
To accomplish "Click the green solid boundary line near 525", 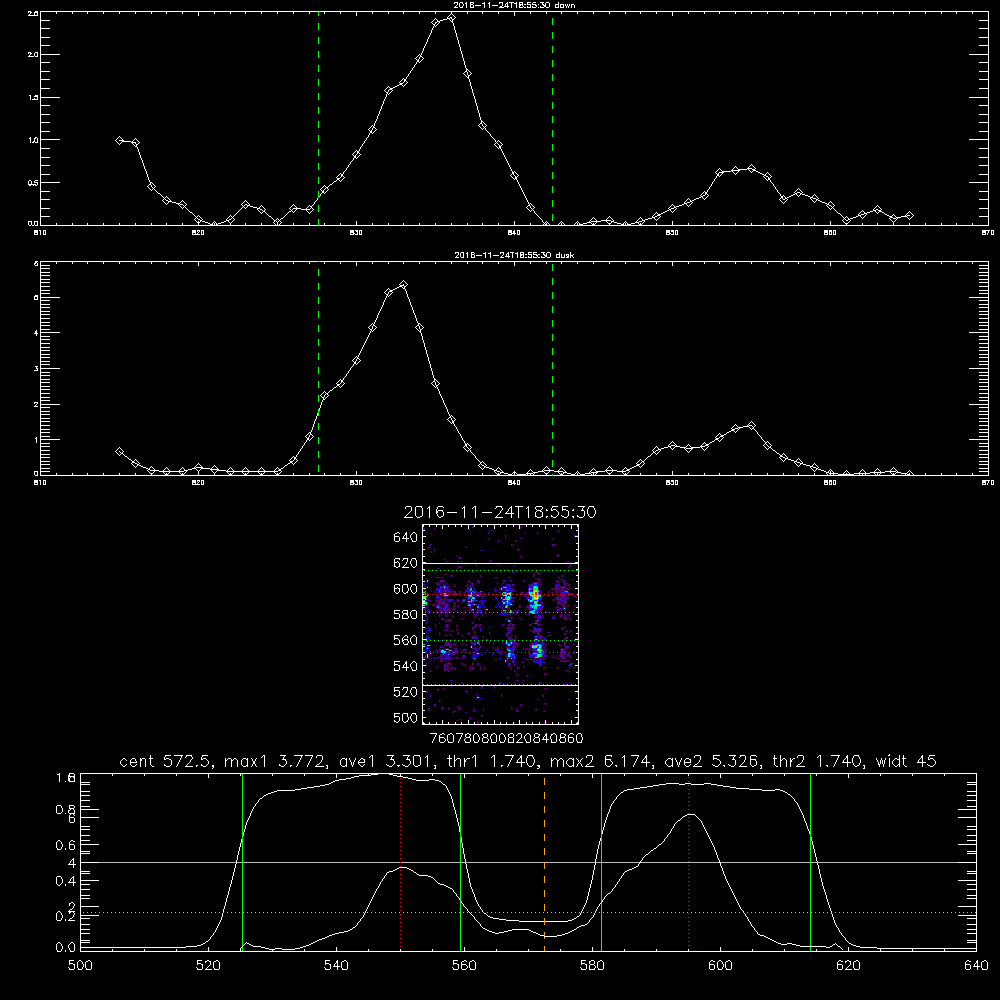I will (242, 863).
